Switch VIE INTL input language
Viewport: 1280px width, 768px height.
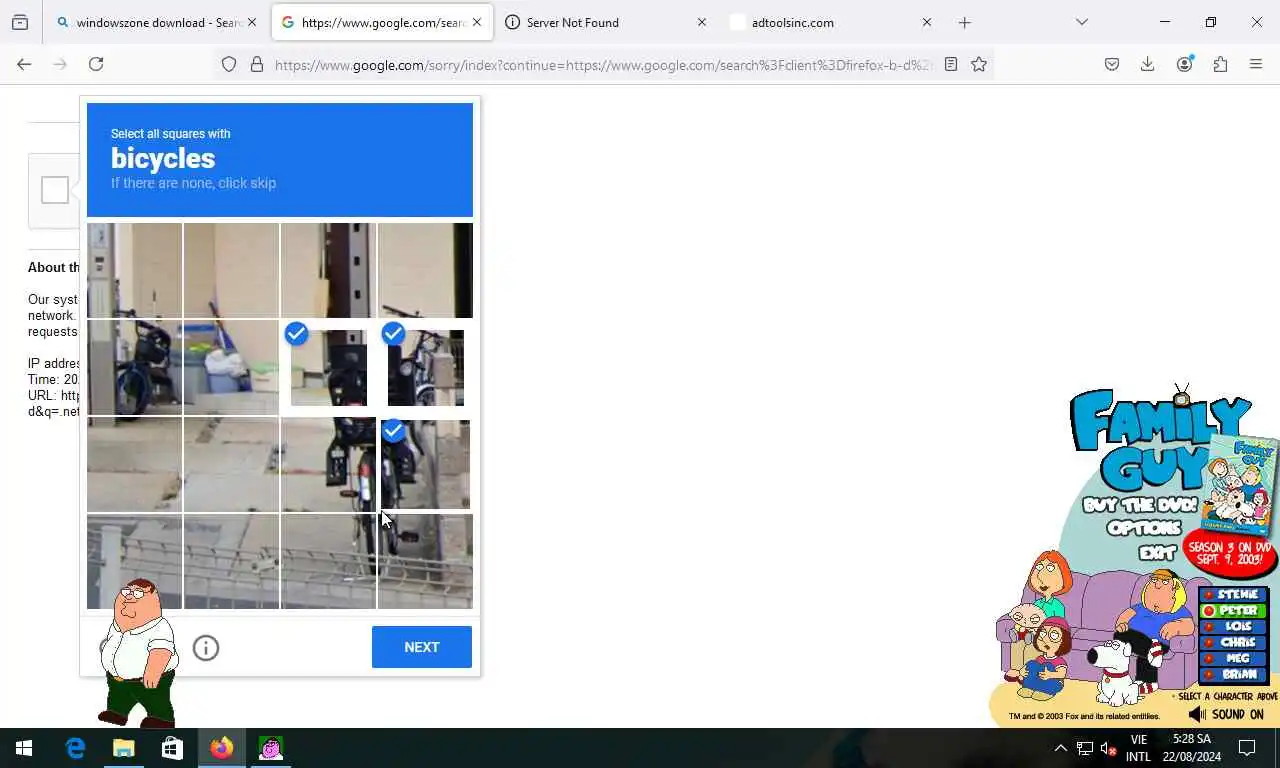(x=1138, y=748)
